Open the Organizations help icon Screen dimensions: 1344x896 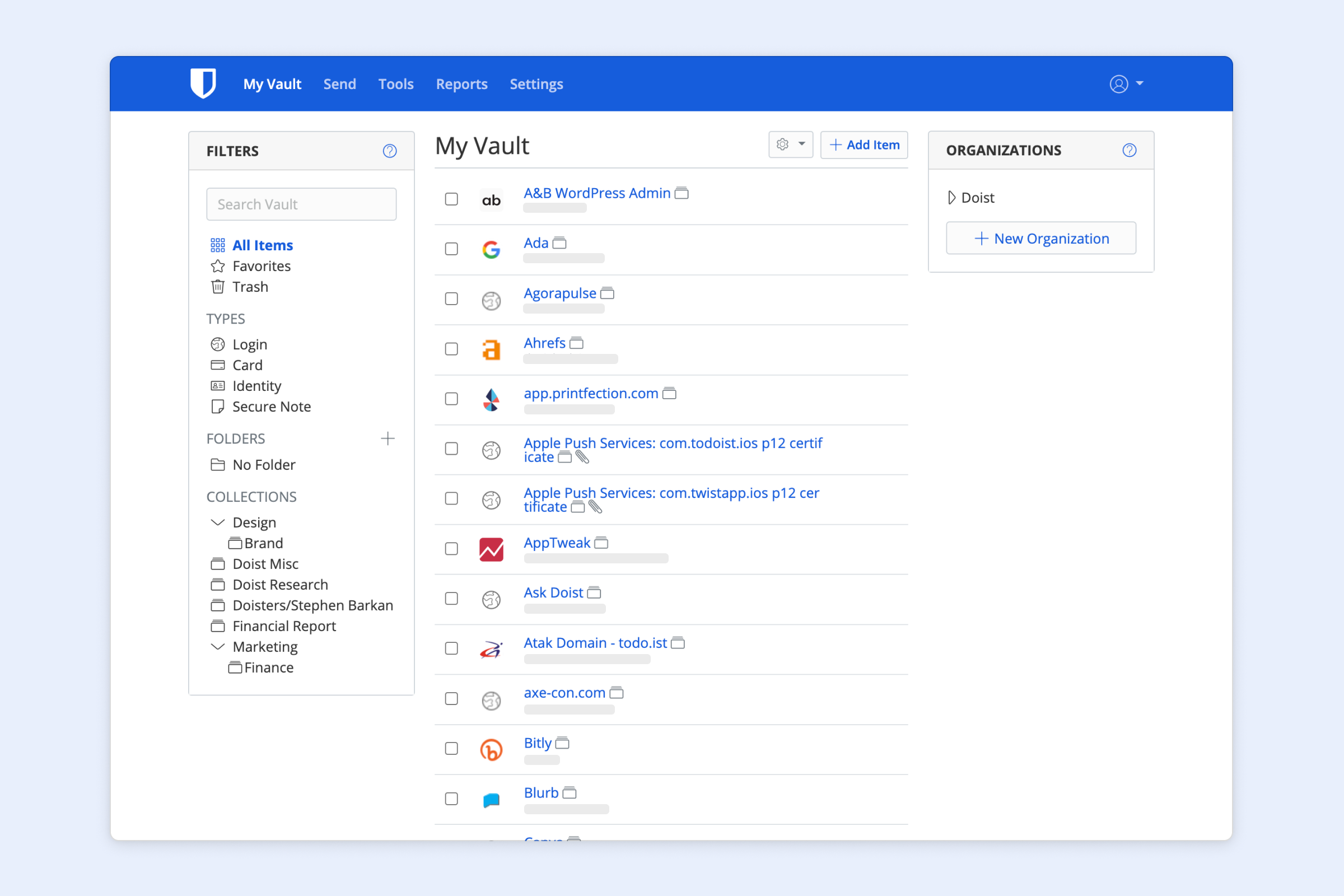click(x=1129, y=150)
